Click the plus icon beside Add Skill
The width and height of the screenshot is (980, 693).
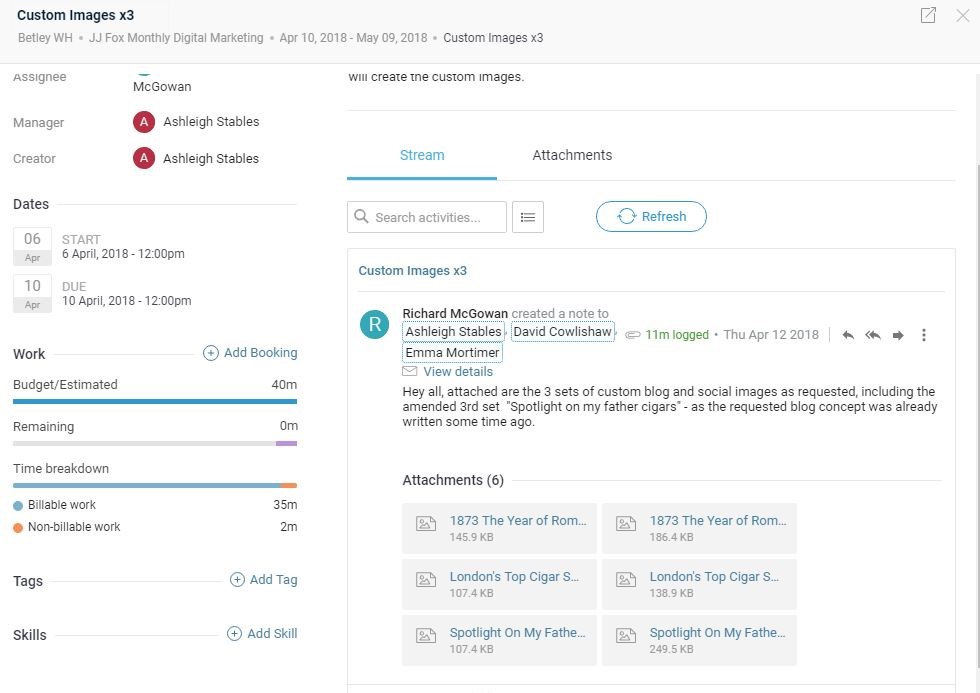pyautogui.click(x=234, y=634)
